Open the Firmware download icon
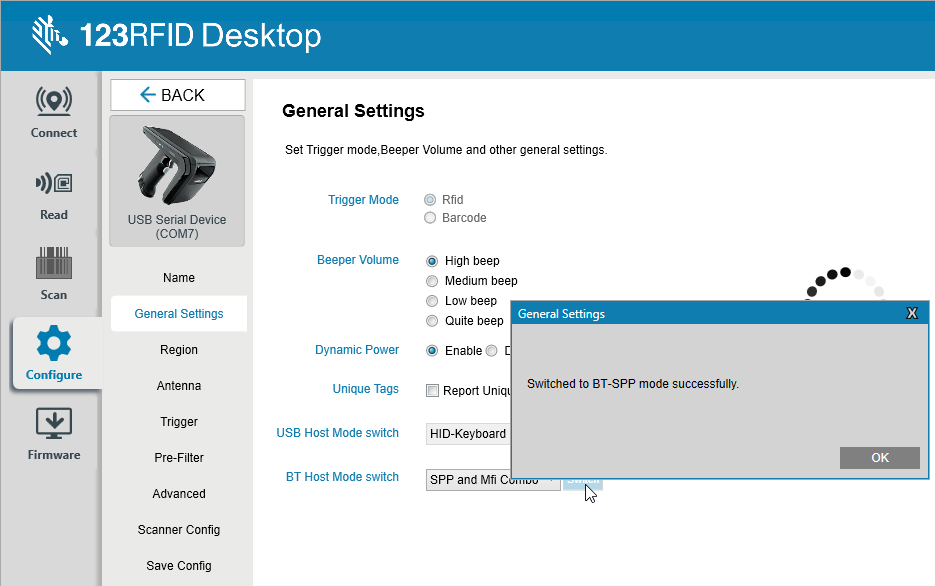 pyautogui.click(x=53, y=424)
